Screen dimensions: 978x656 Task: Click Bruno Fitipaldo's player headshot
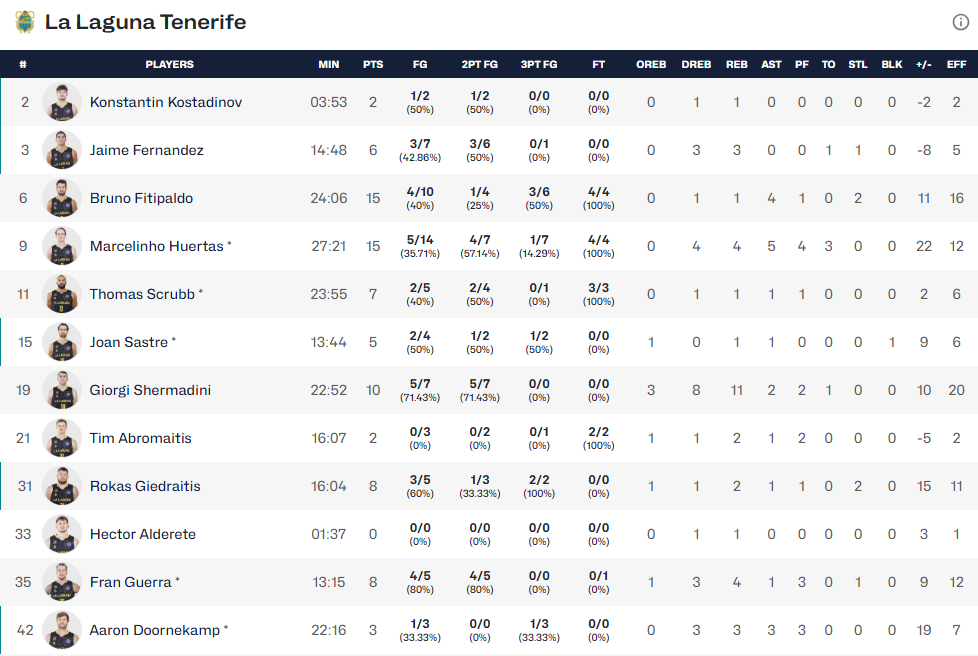click(62, 198)
